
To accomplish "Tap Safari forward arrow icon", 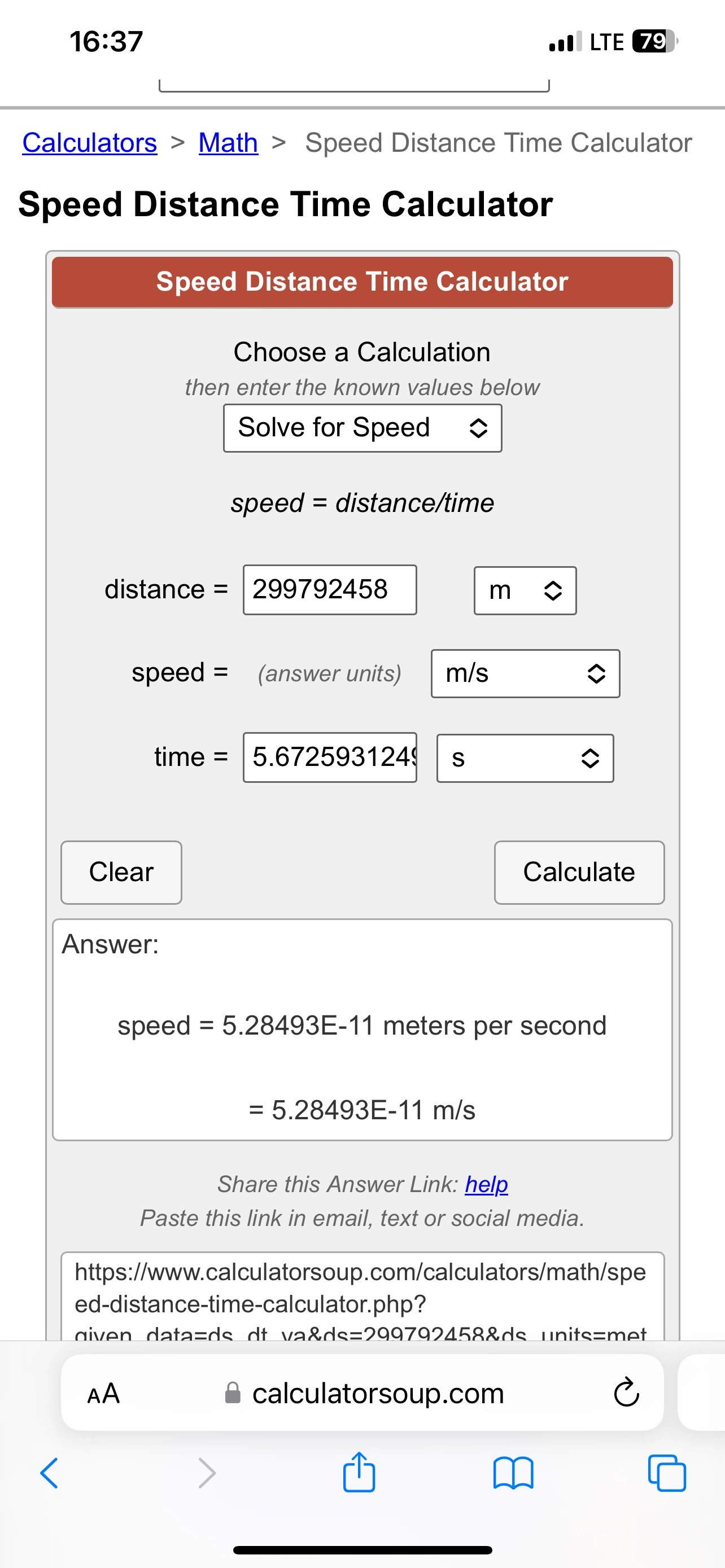I will pyautogui.click(x=207, y=1473).
